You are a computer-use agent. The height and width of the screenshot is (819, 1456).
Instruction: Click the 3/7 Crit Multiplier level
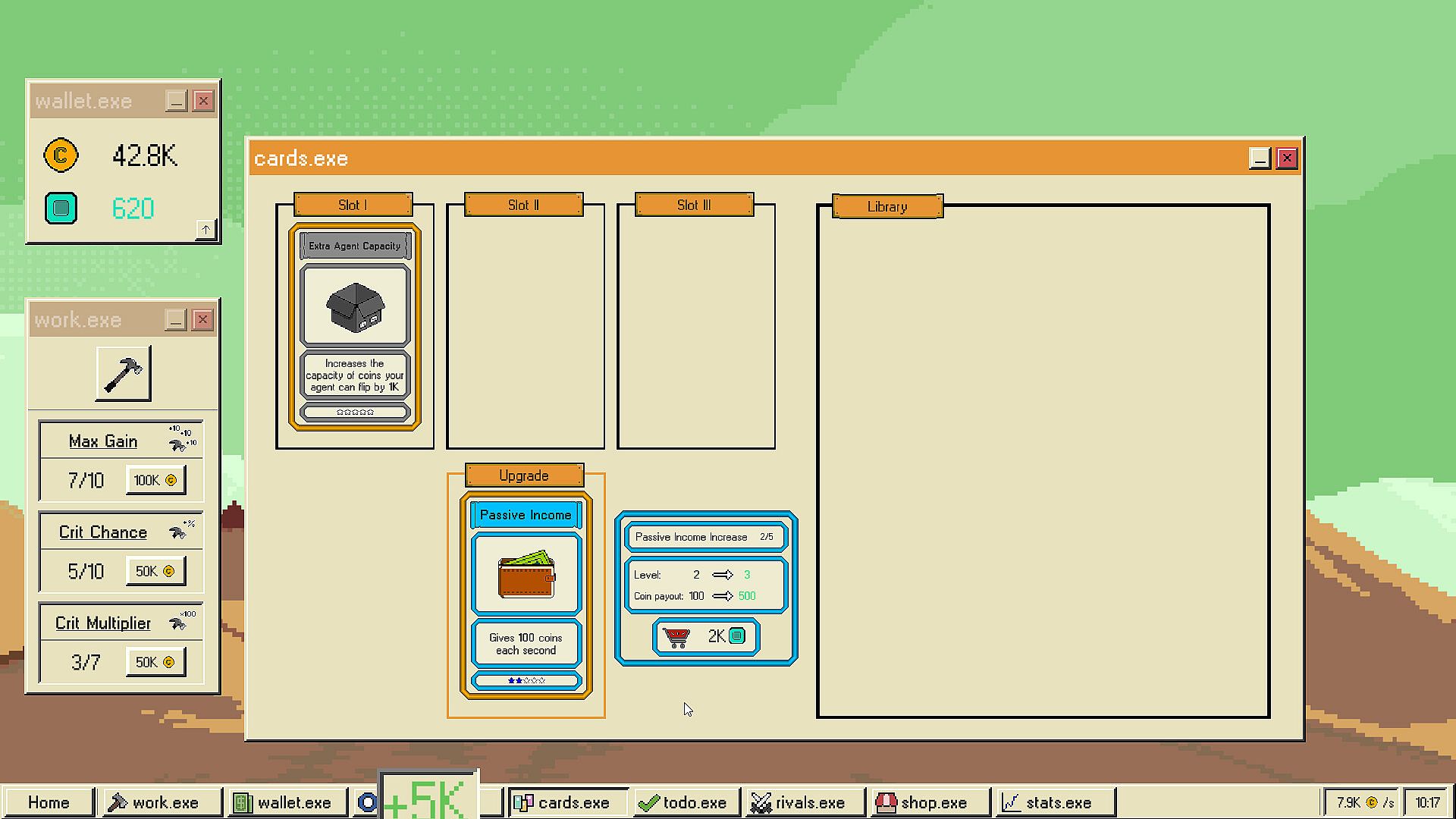click(x=86, y=663)
